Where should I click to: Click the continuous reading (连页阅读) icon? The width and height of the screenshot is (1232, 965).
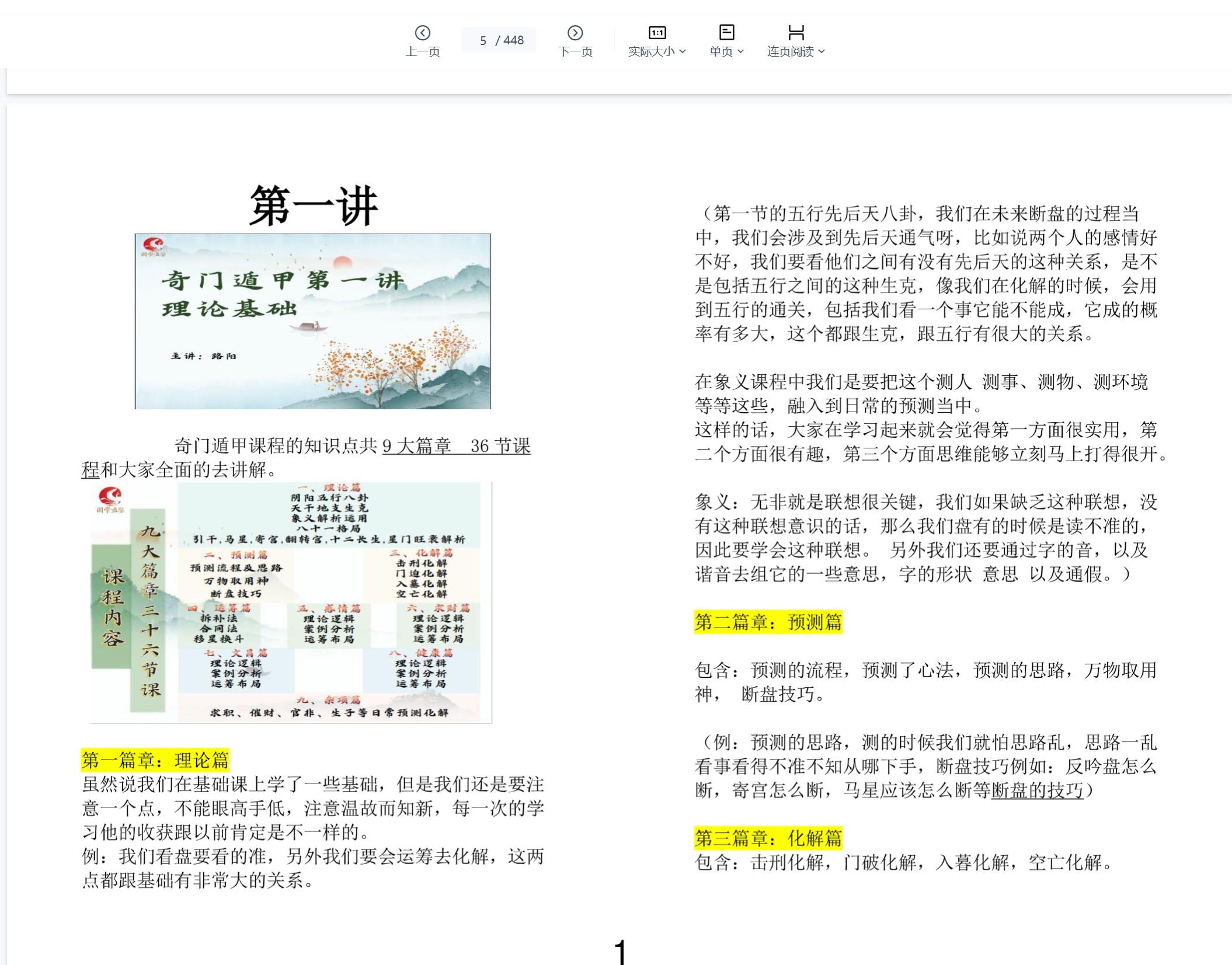click(796, 32)
